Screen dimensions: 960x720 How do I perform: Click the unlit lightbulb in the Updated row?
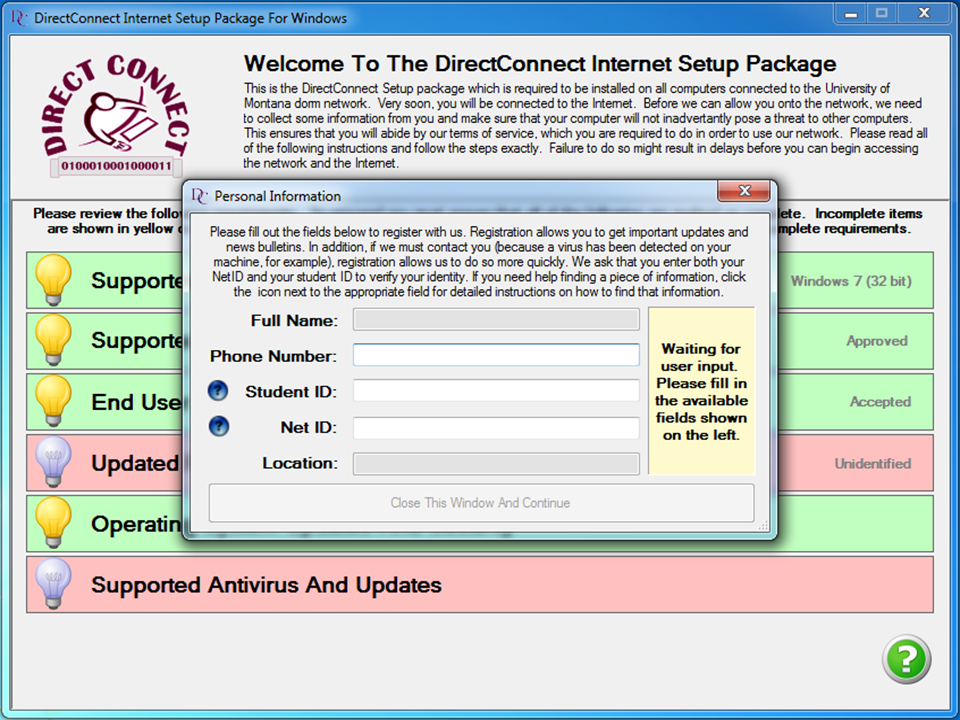click(x=53, y=462)
